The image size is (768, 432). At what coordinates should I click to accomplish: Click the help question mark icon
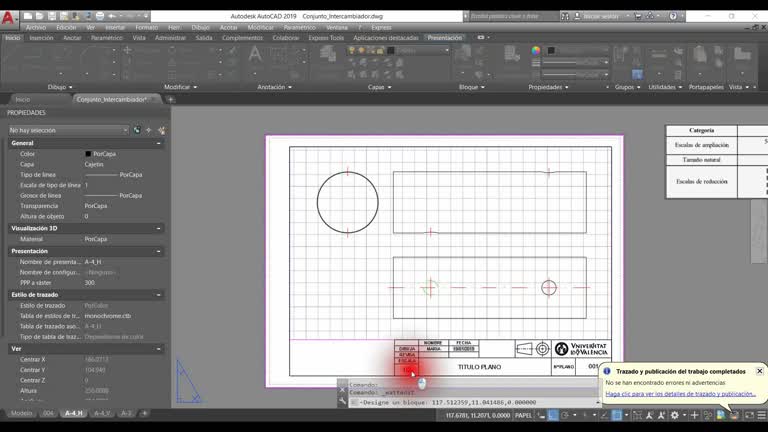(673, 16)
